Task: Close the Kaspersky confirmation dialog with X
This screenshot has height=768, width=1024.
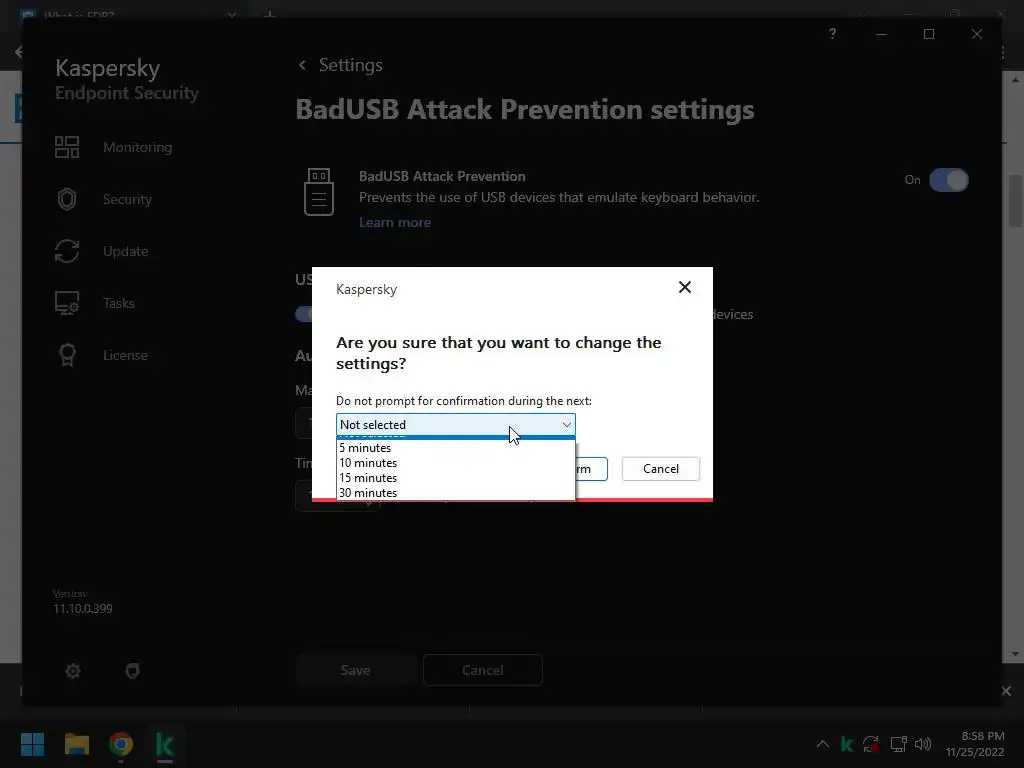Action: pyautogui.click(x=684, y=287)
